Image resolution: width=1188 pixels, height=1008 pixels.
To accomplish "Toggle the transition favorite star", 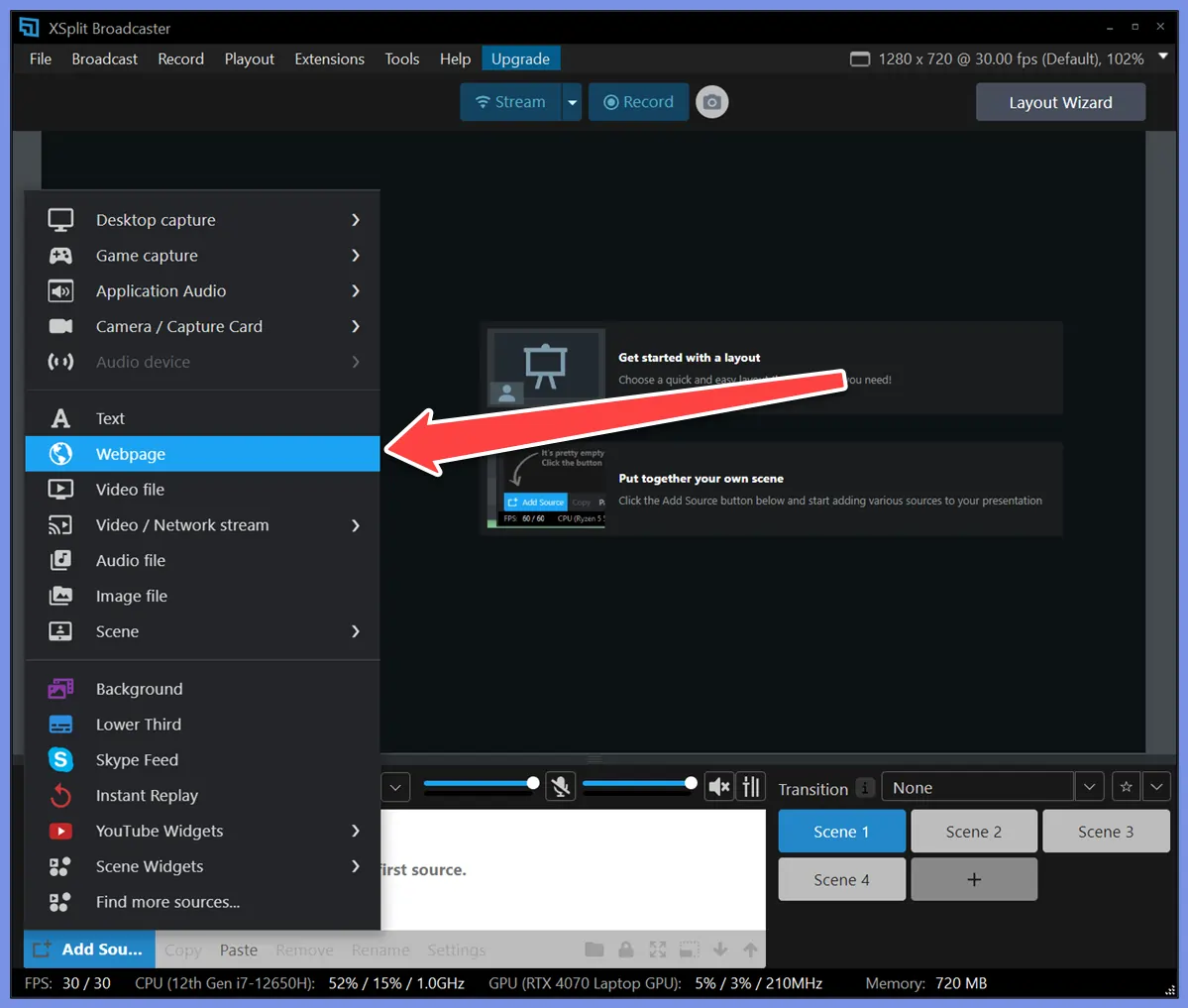I will point(1126,786).
